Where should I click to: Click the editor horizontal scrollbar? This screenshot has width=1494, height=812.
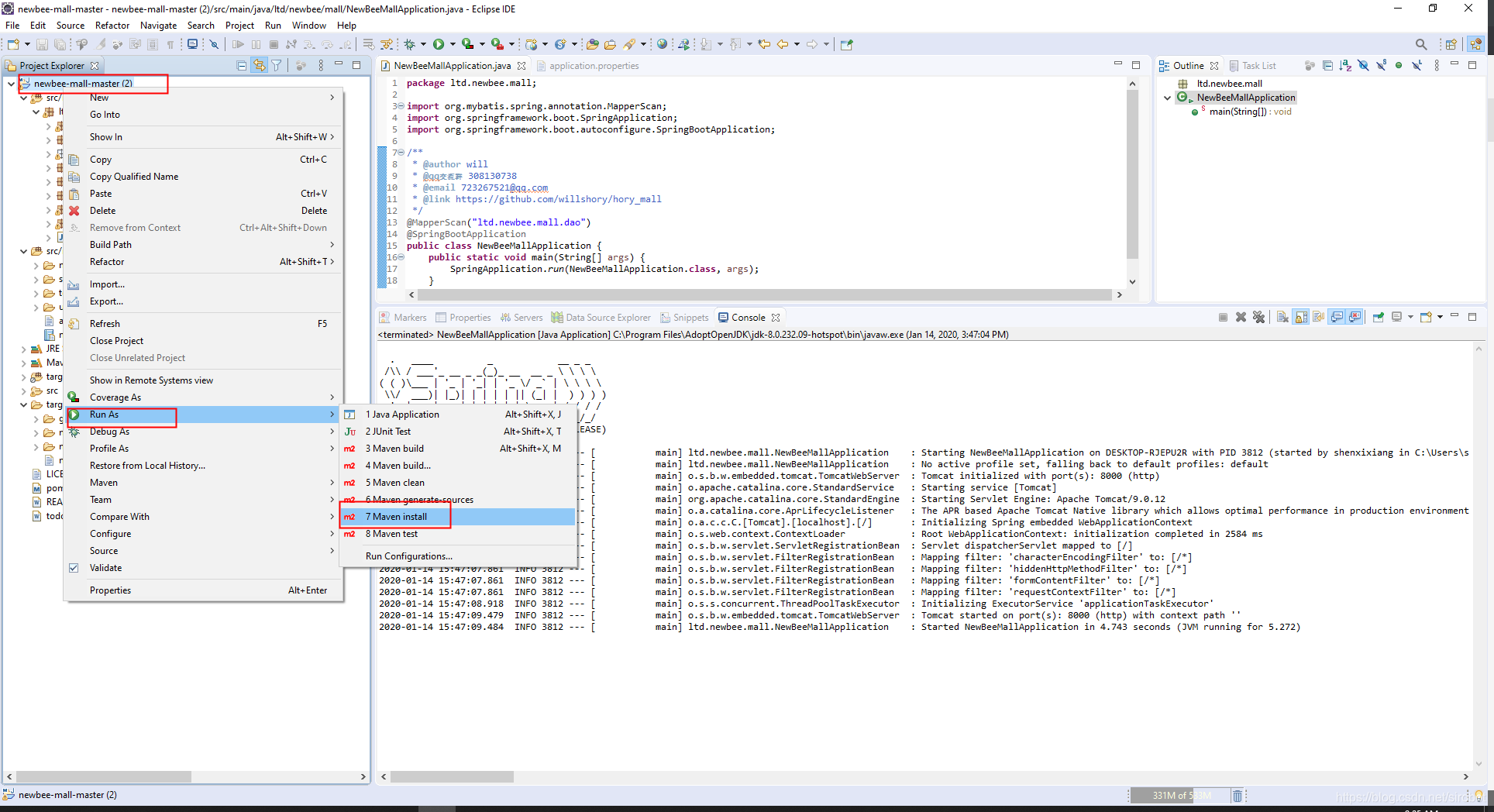tap(764, 294)
